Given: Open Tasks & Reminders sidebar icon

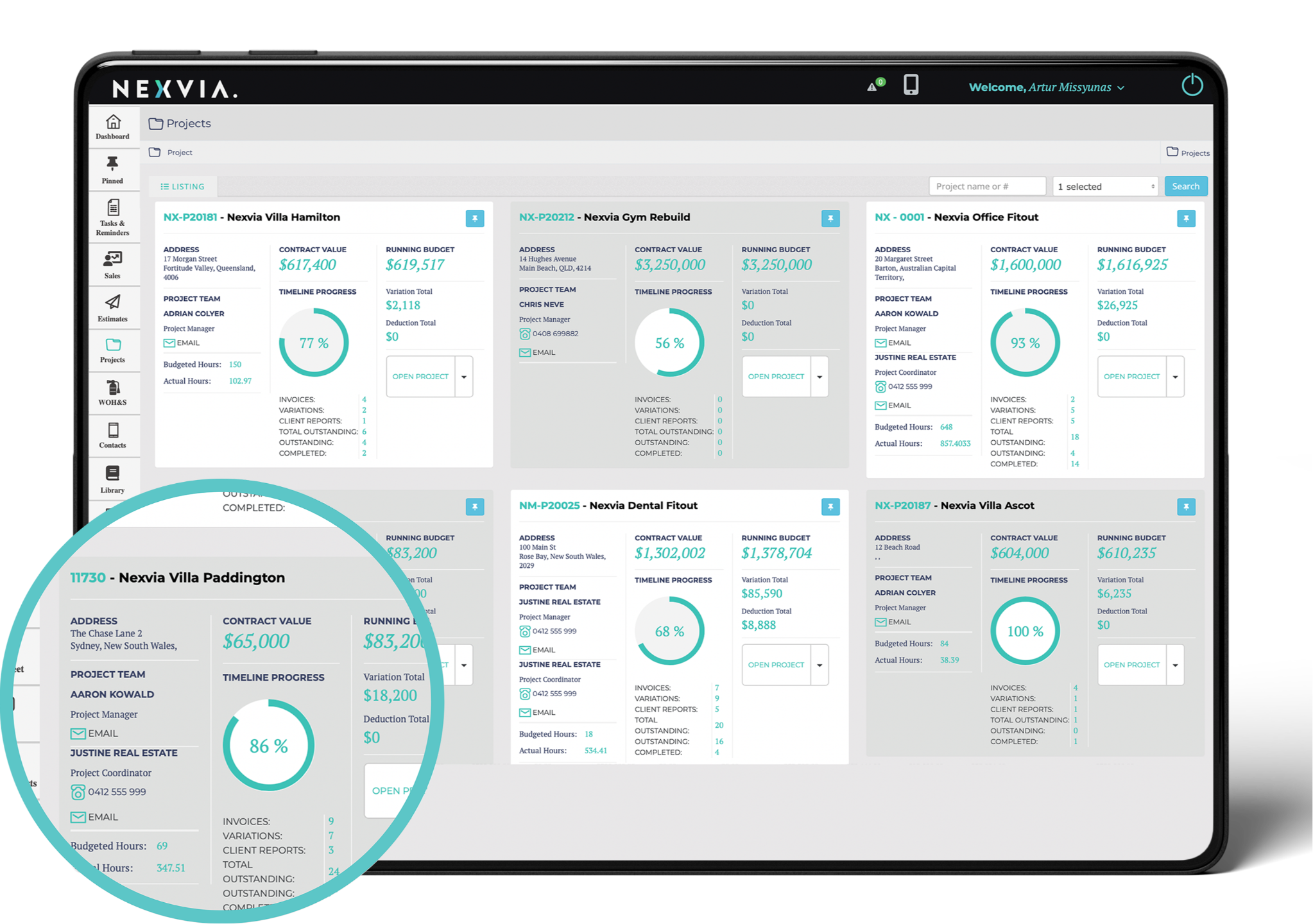Looking at the screenshot, I should pyautogui.click(x=113, y=217).
